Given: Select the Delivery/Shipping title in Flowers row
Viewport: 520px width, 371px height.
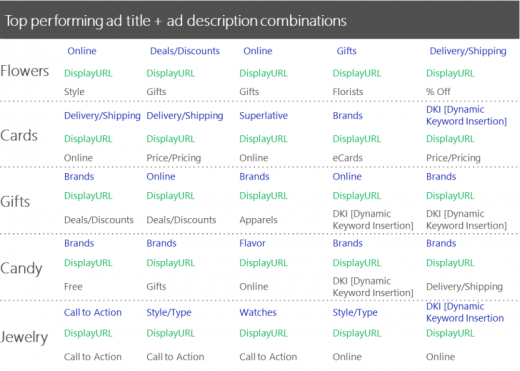Looking at the screenshot, I should 468,51.
